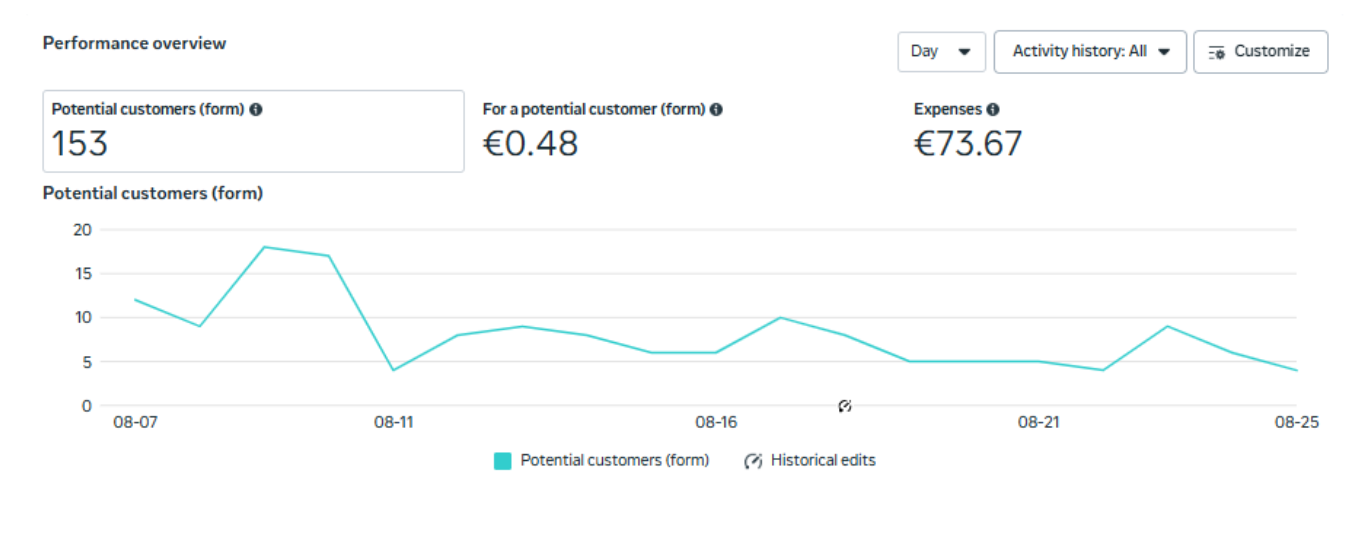Viewport: 1350px width, 540px height.
Task: Expand the Activity history: All dropdown
Action: (1090, 52)
